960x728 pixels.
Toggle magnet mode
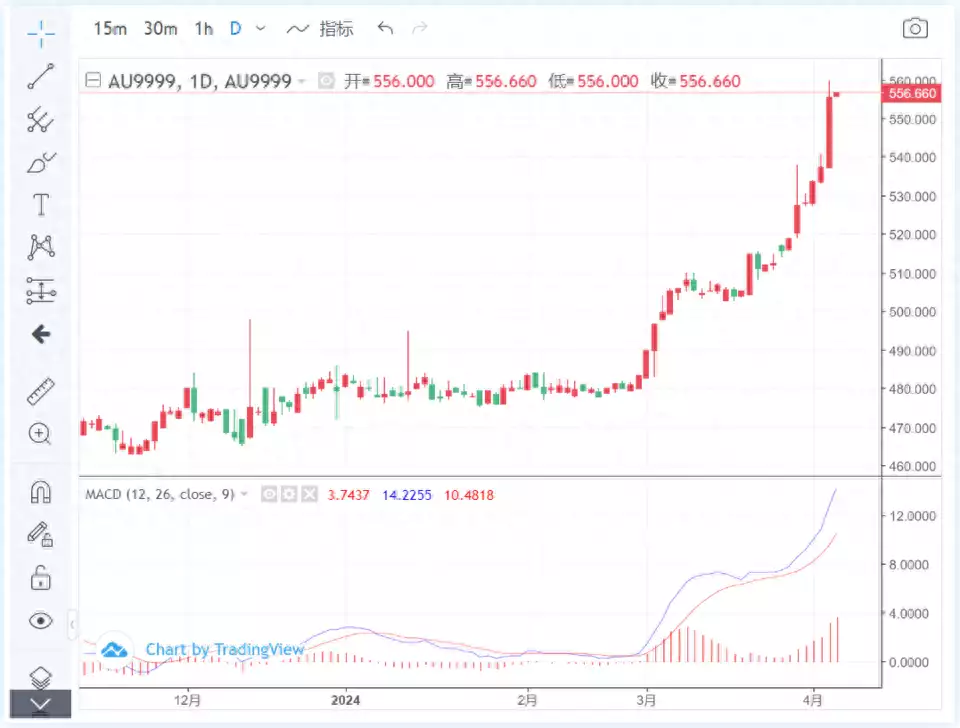pyautogui.click(x=41, y=492)
